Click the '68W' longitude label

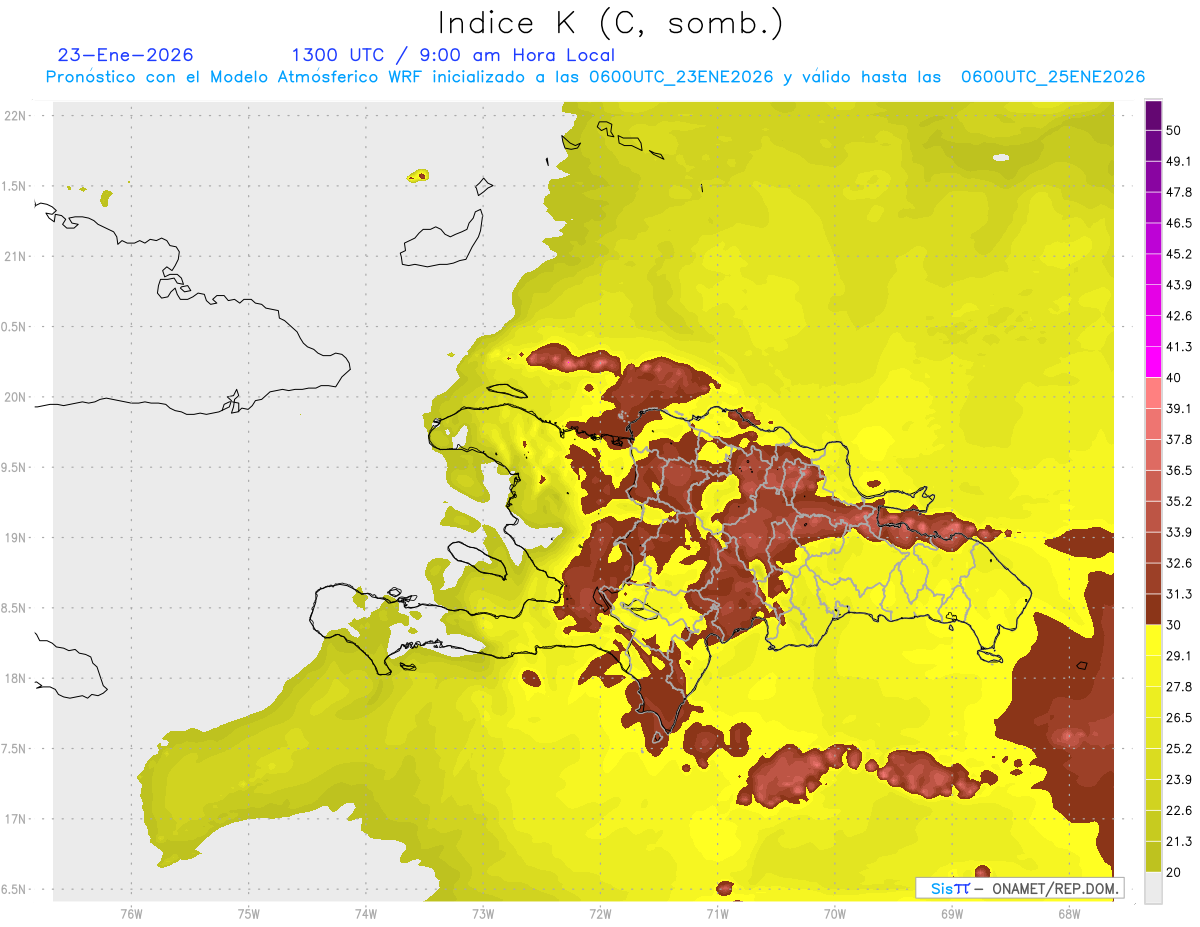[1068, 913]
